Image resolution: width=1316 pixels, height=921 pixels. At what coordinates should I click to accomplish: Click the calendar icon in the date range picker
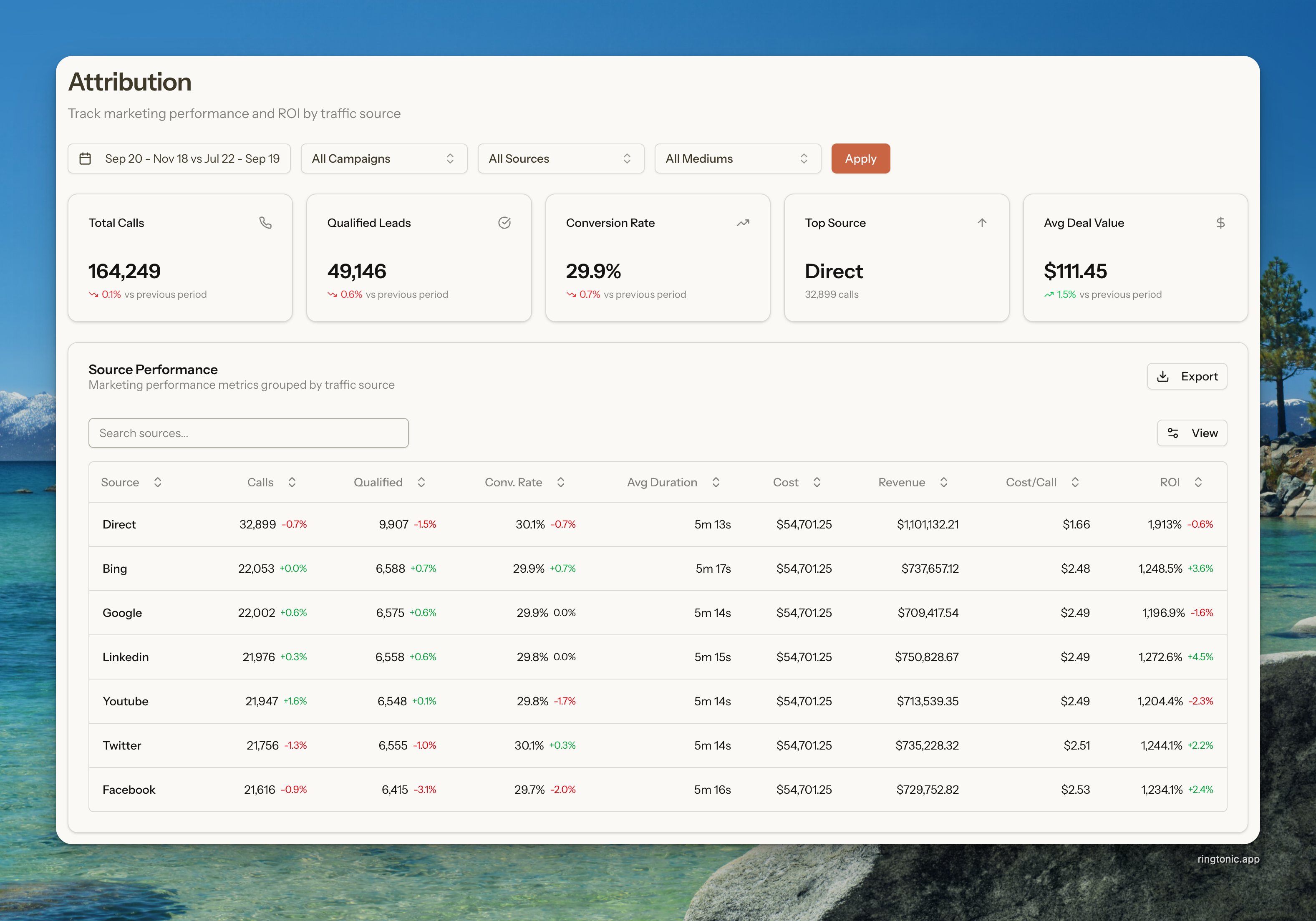86,159
